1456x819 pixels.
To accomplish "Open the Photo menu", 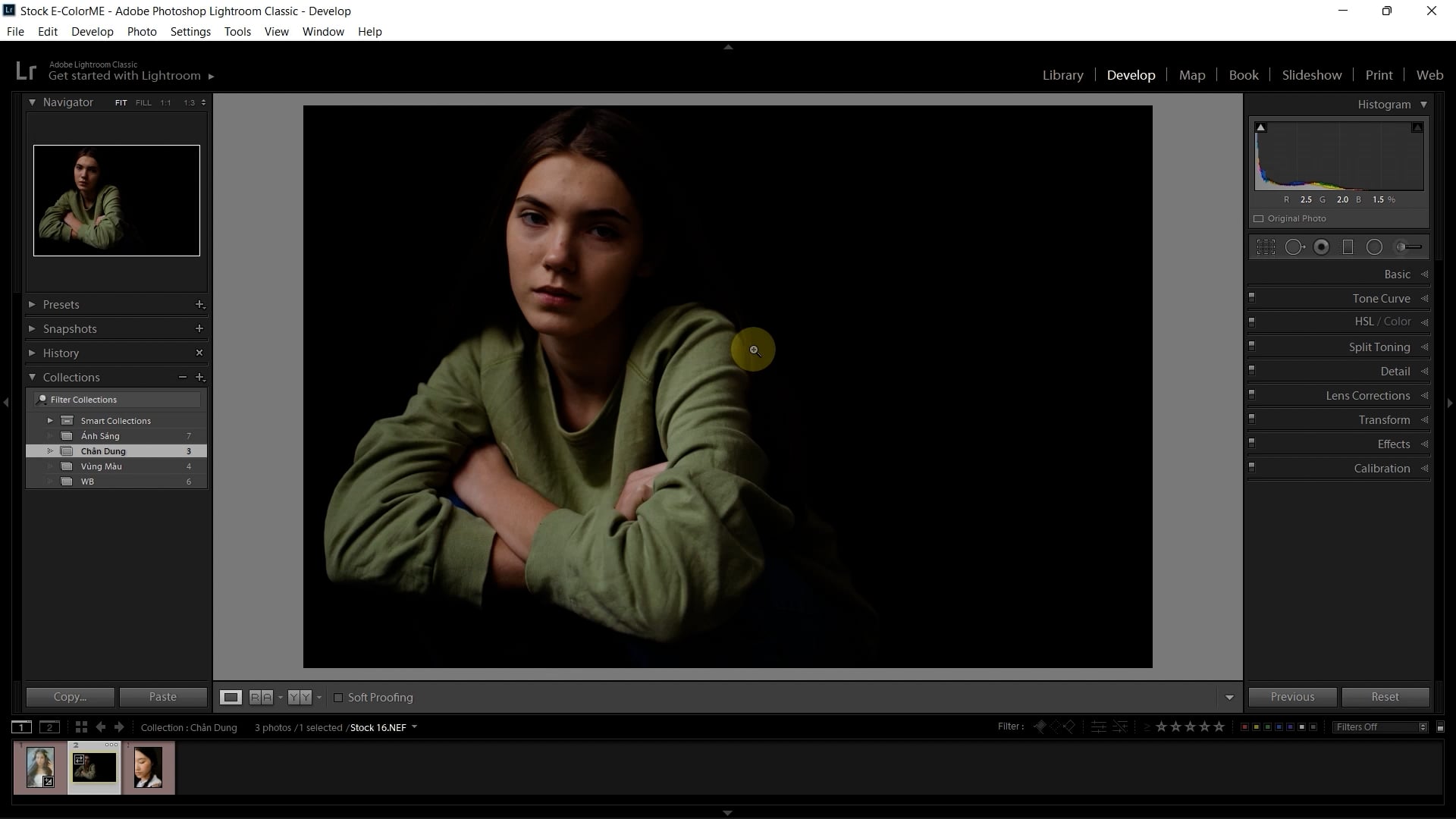I will [142, 32].
